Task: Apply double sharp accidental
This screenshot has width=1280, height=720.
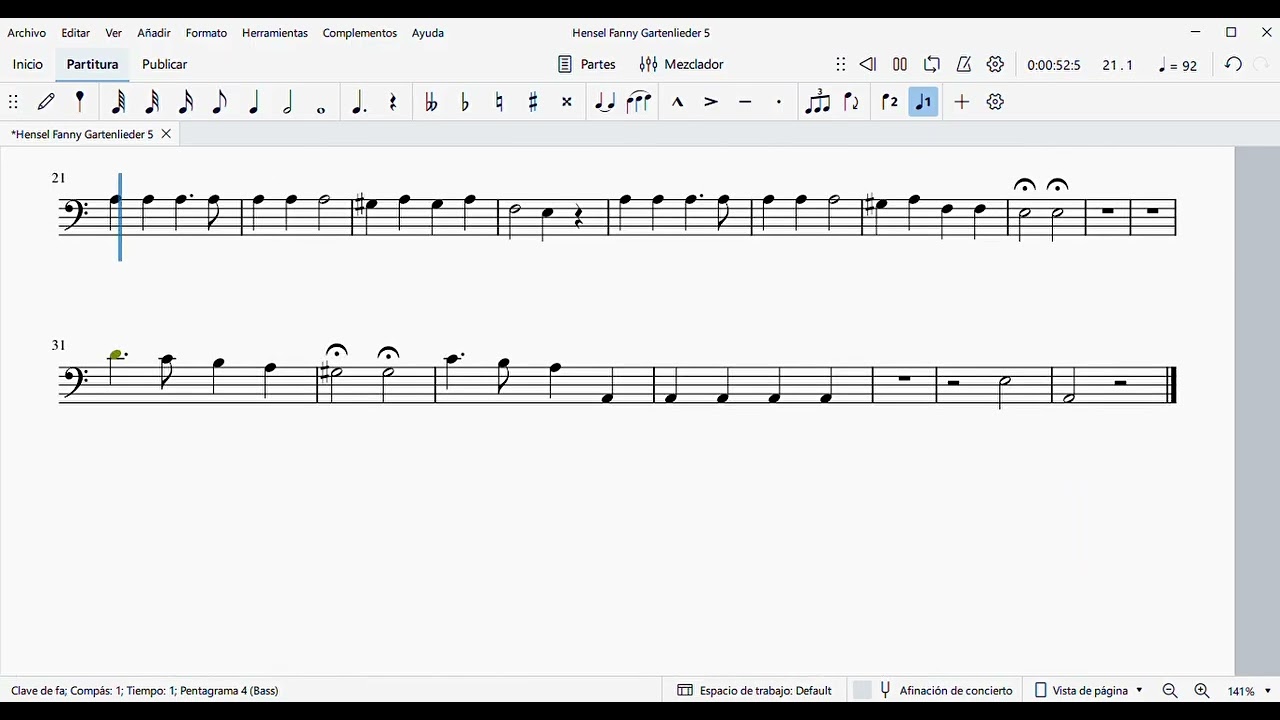Action: [567, 102]
